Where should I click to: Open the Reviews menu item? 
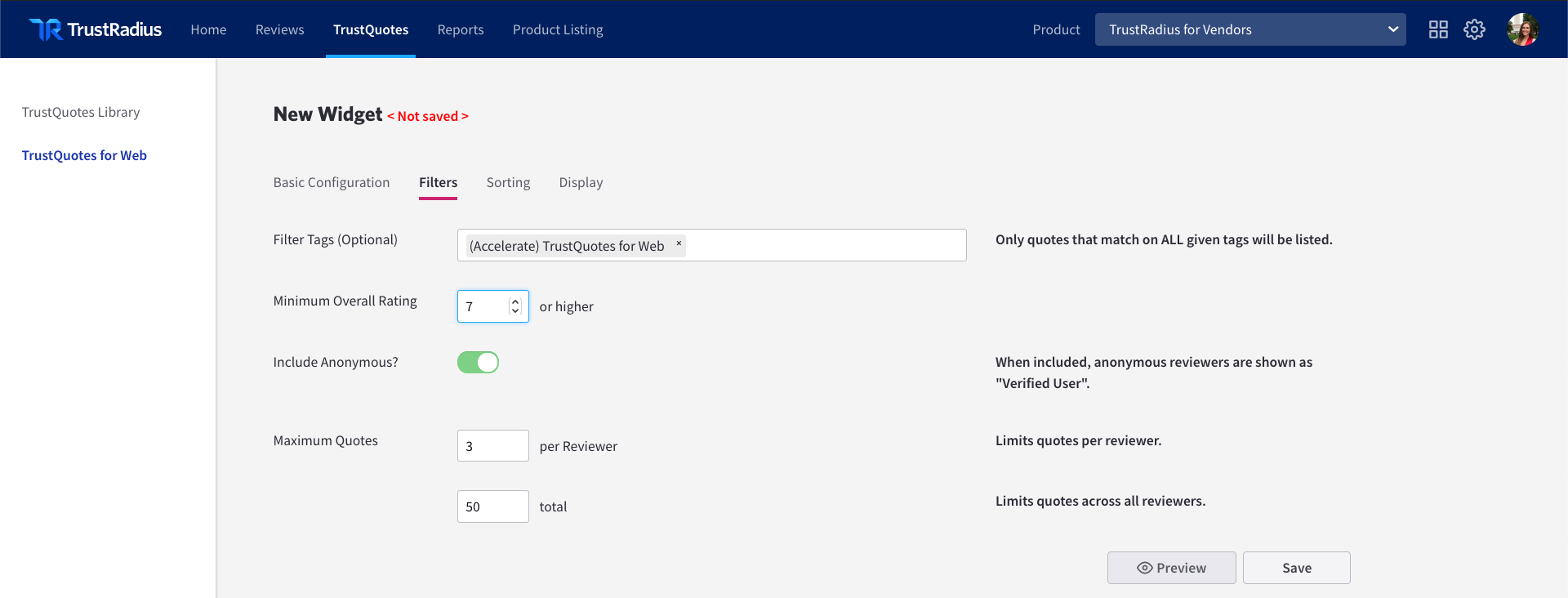(x=279, y=29)
